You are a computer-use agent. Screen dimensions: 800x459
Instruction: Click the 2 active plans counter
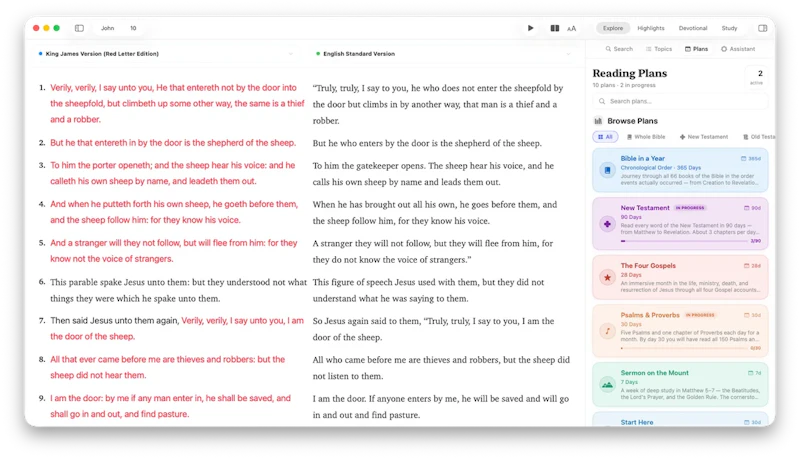click(757, 77)
